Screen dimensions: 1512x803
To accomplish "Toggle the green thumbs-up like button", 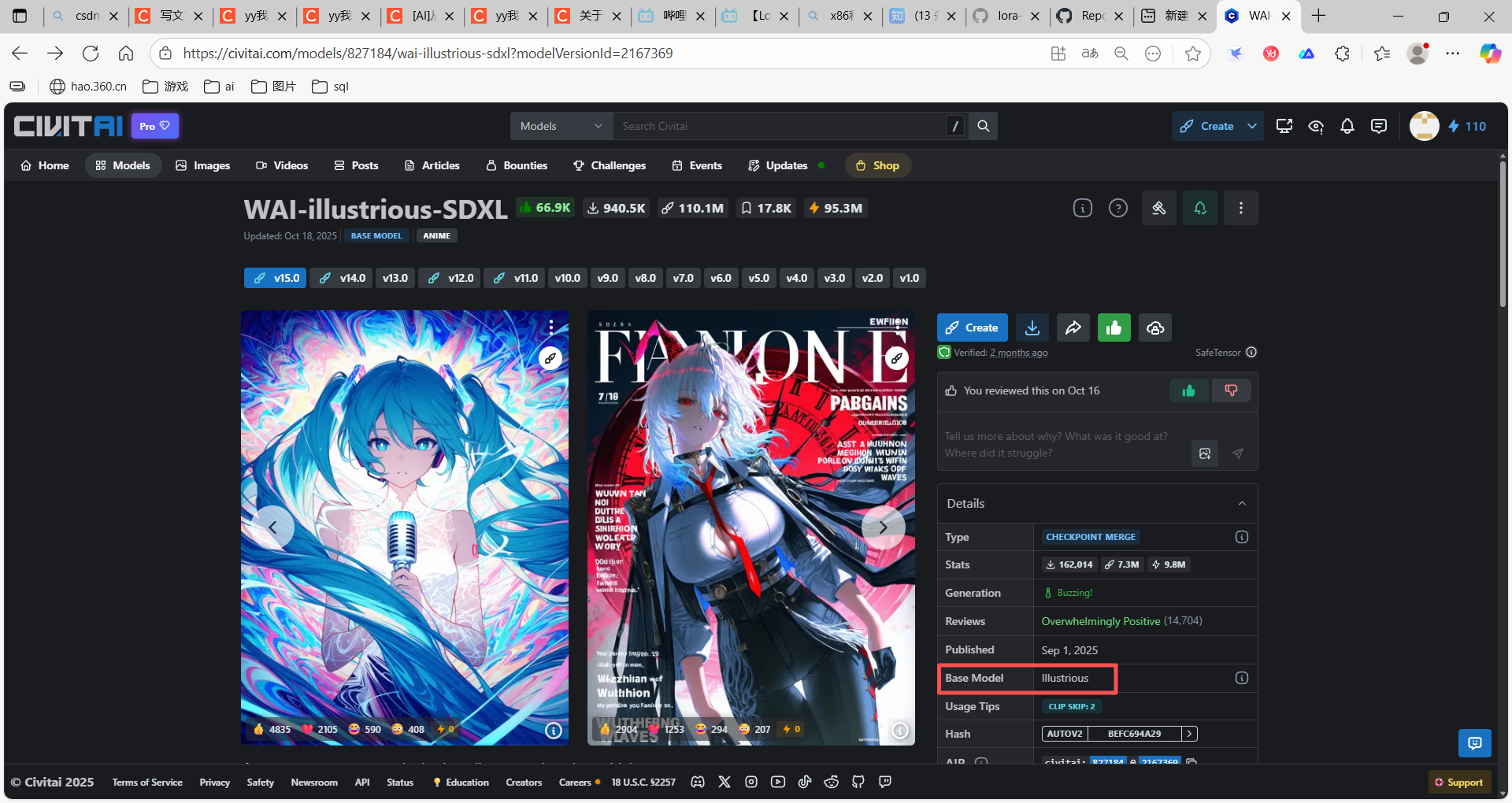I will (1114, 327).
